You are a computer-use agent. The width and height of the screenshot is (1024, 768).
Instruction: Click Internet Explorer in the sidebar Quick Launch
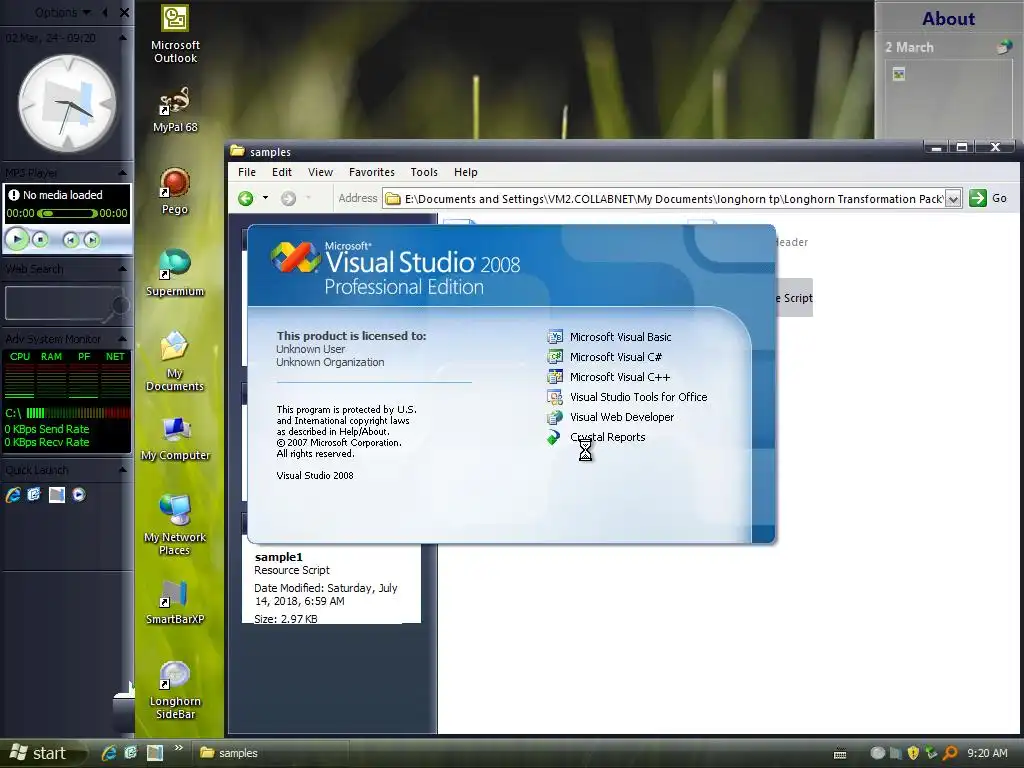click(13, 495)
